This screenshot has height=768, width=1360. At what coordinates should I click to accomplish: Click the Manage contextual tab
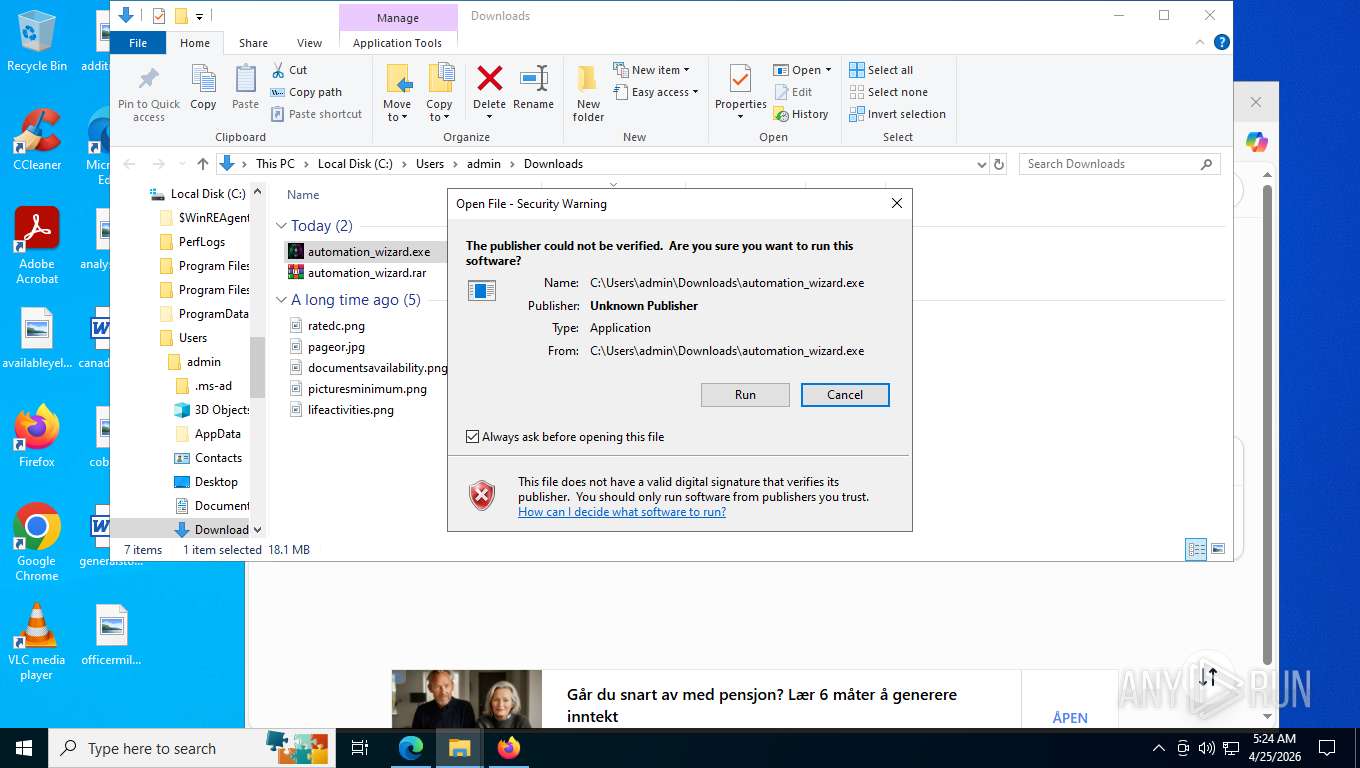point(398,18)
